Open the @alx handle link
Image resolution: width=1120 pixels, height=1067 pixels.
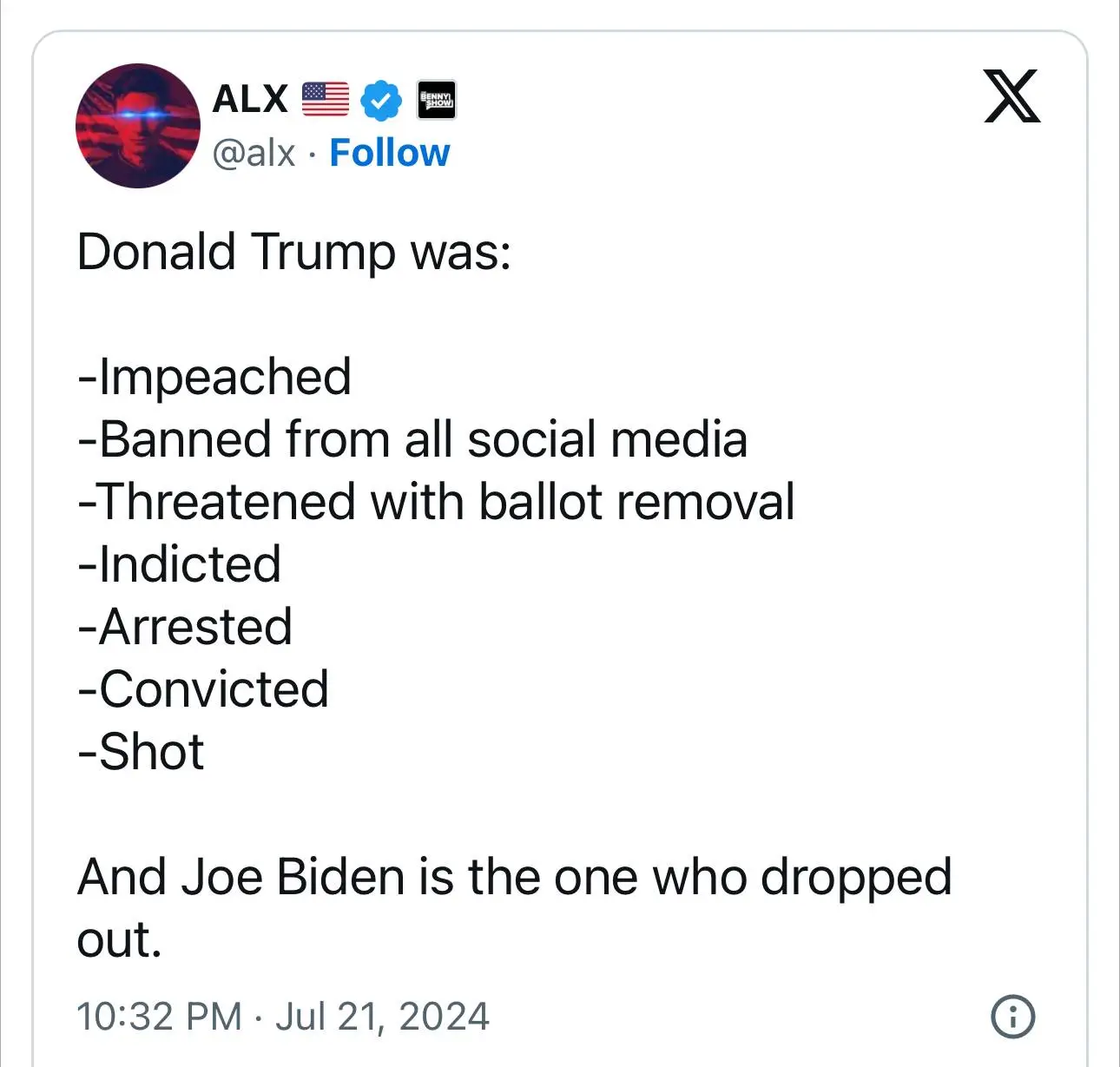pyautogui.click(x=254, y=153)
